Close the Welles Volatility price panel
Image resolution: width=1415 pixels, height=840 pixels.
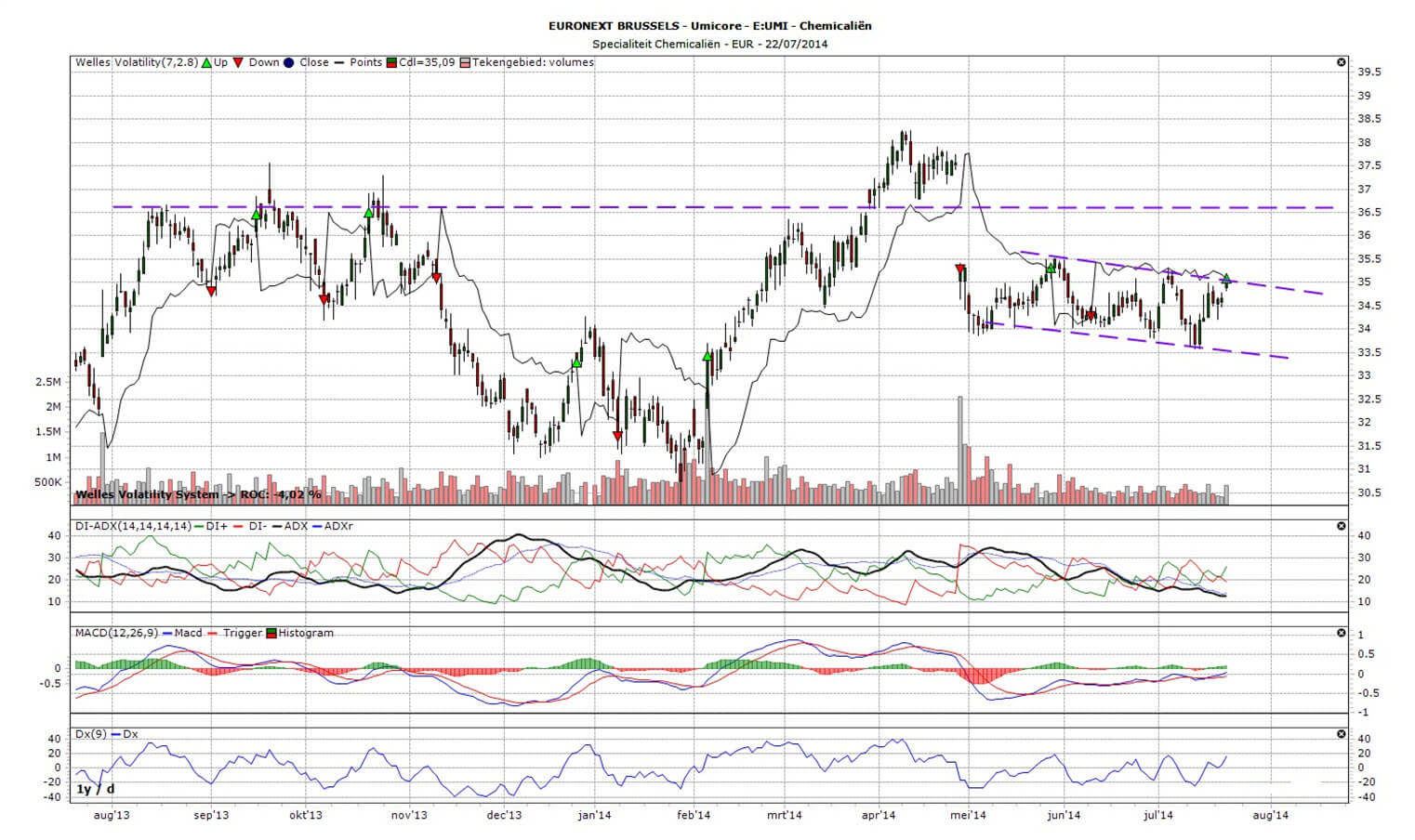(1341, 62)
